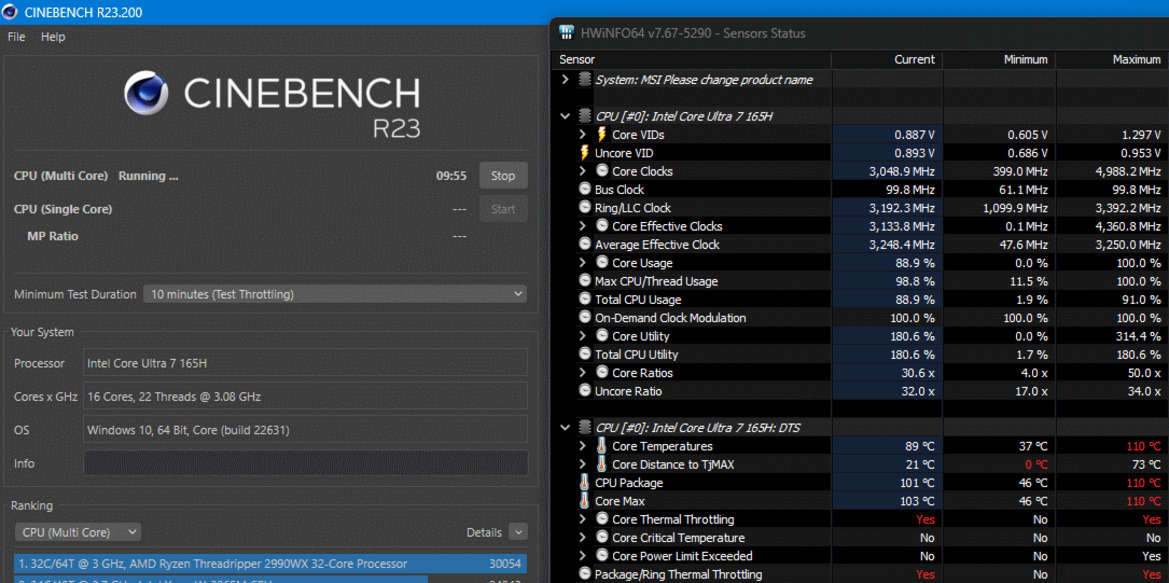This screenshot has height=583, width=1169.
Task: Click the icon beside Core Usage
Action: 602,262
